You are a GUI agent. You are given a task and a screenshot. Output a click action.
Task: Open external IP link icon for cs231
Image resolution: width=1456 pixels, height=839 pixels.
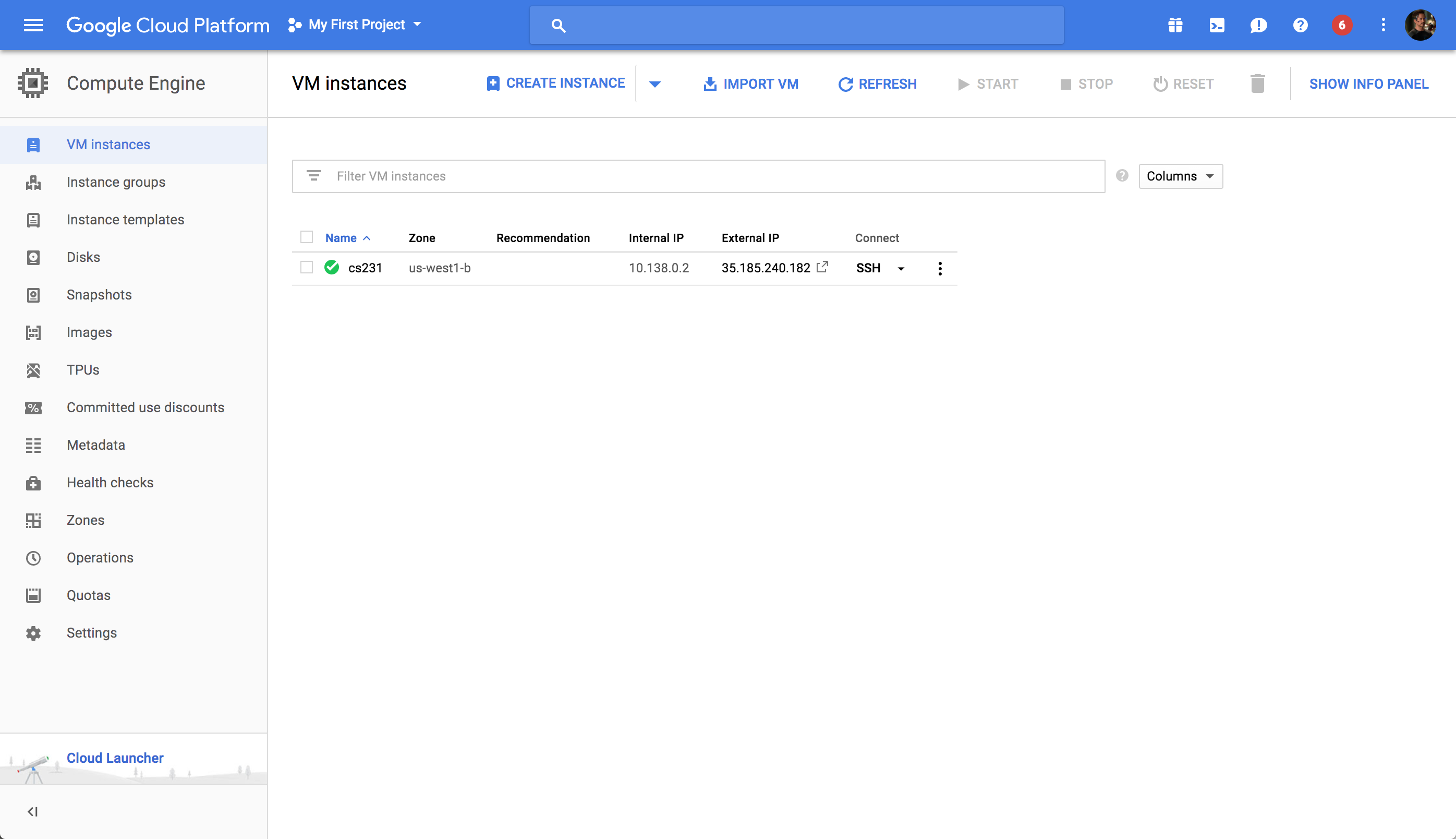[x=822, y=267]
